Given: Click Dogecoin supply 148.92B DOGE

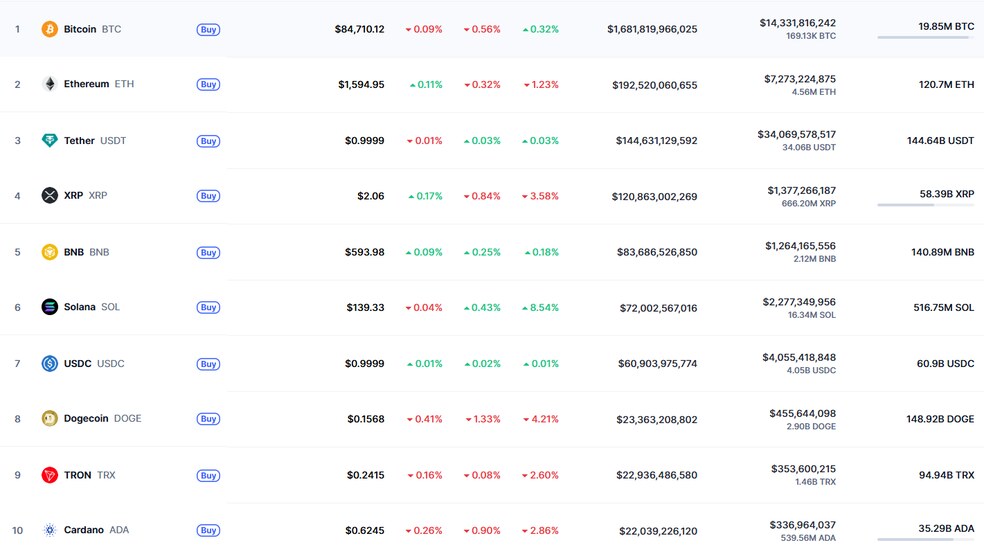Looking at the screenshot, I should coord(940,418).
